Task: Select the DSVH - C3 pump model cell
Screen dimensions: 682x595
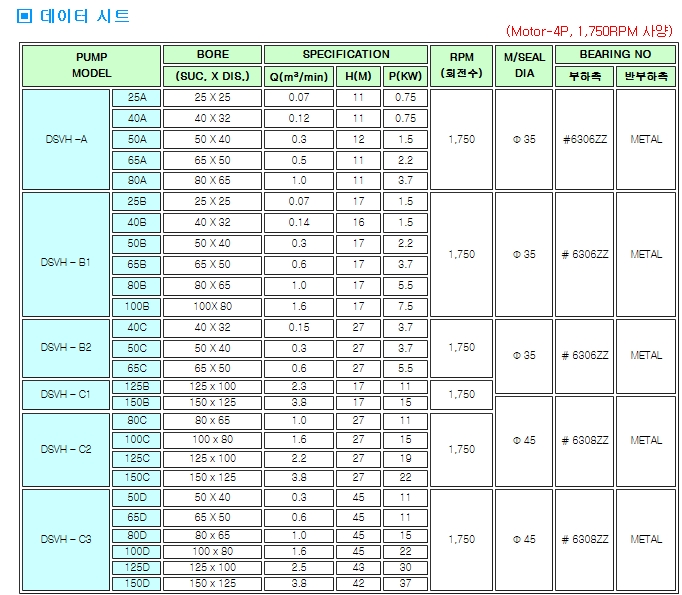Action: (x=65, y=539)
